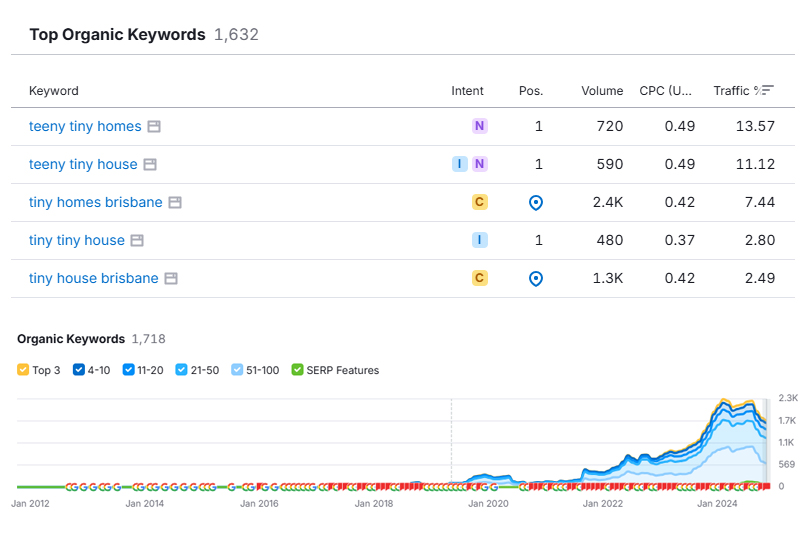Click SERP icon beside teeny tiny house
This screenshot has width=810, height=540.
tap(150, 165)
